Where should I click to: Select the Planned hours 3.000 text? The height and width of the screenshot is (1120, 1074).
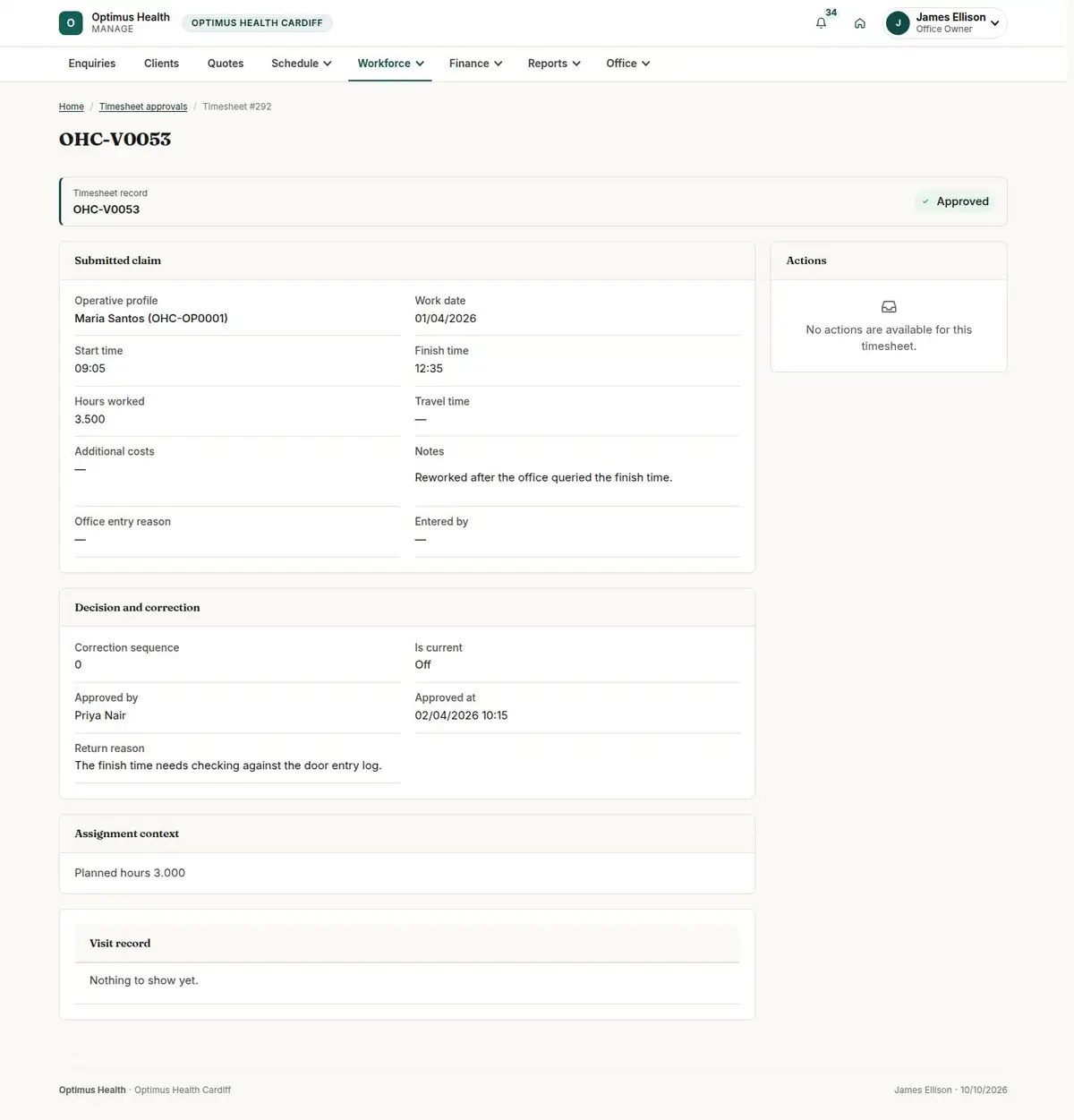coord(130,873)
